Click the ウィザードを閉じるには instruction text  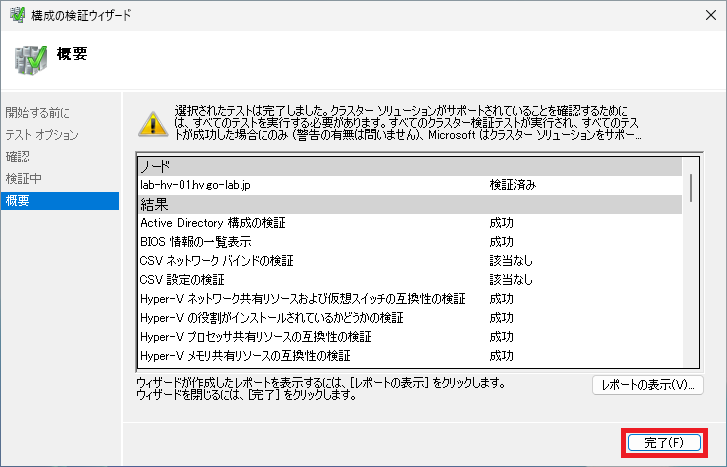246,396
